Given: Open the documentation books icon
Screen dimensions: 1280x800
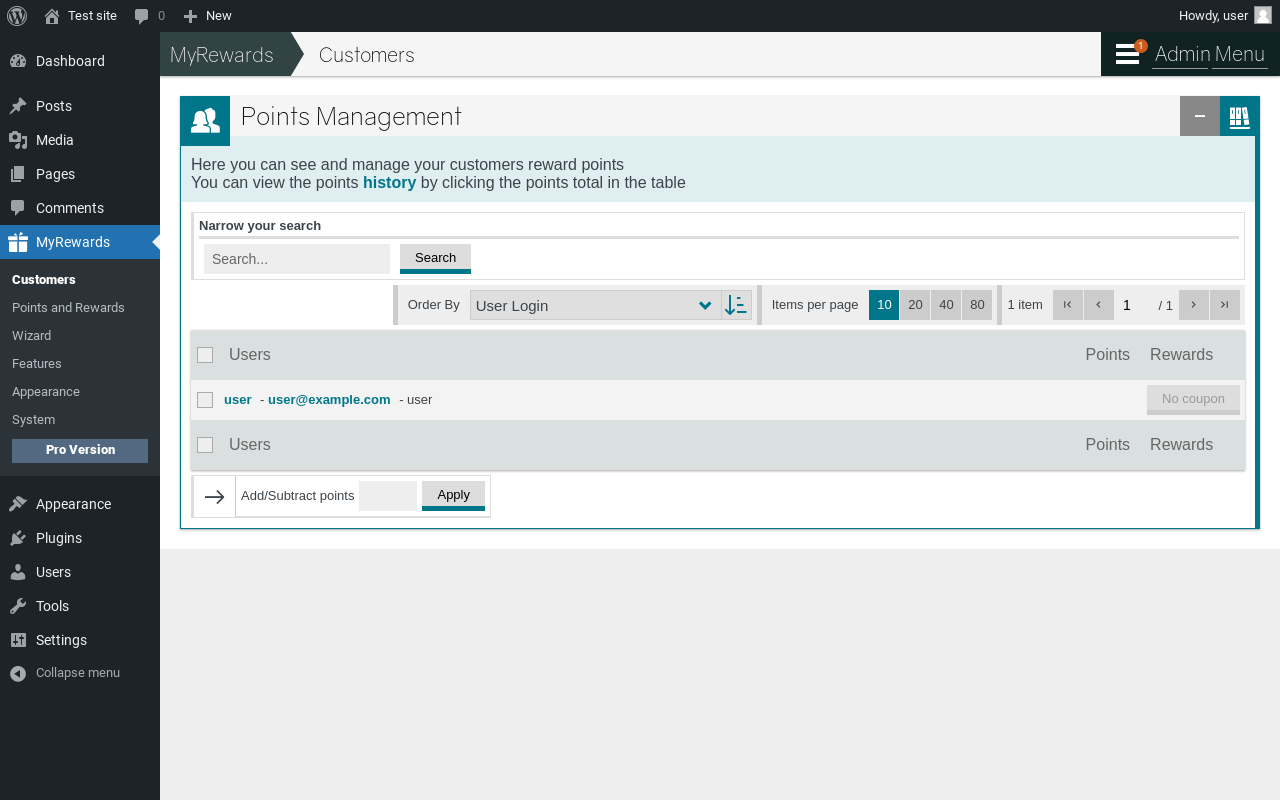Looking at the screenshot, I should 1240,116.
